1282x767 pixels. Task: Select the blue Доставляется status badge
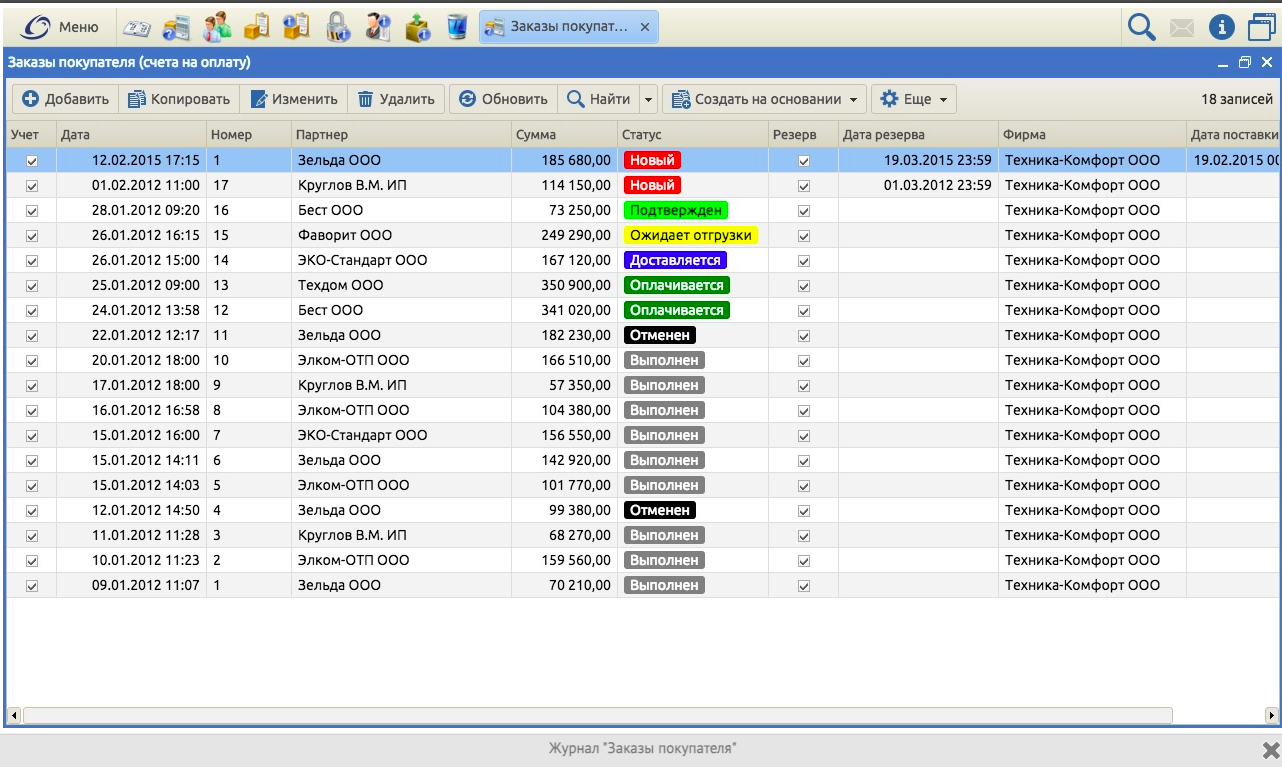675,260
